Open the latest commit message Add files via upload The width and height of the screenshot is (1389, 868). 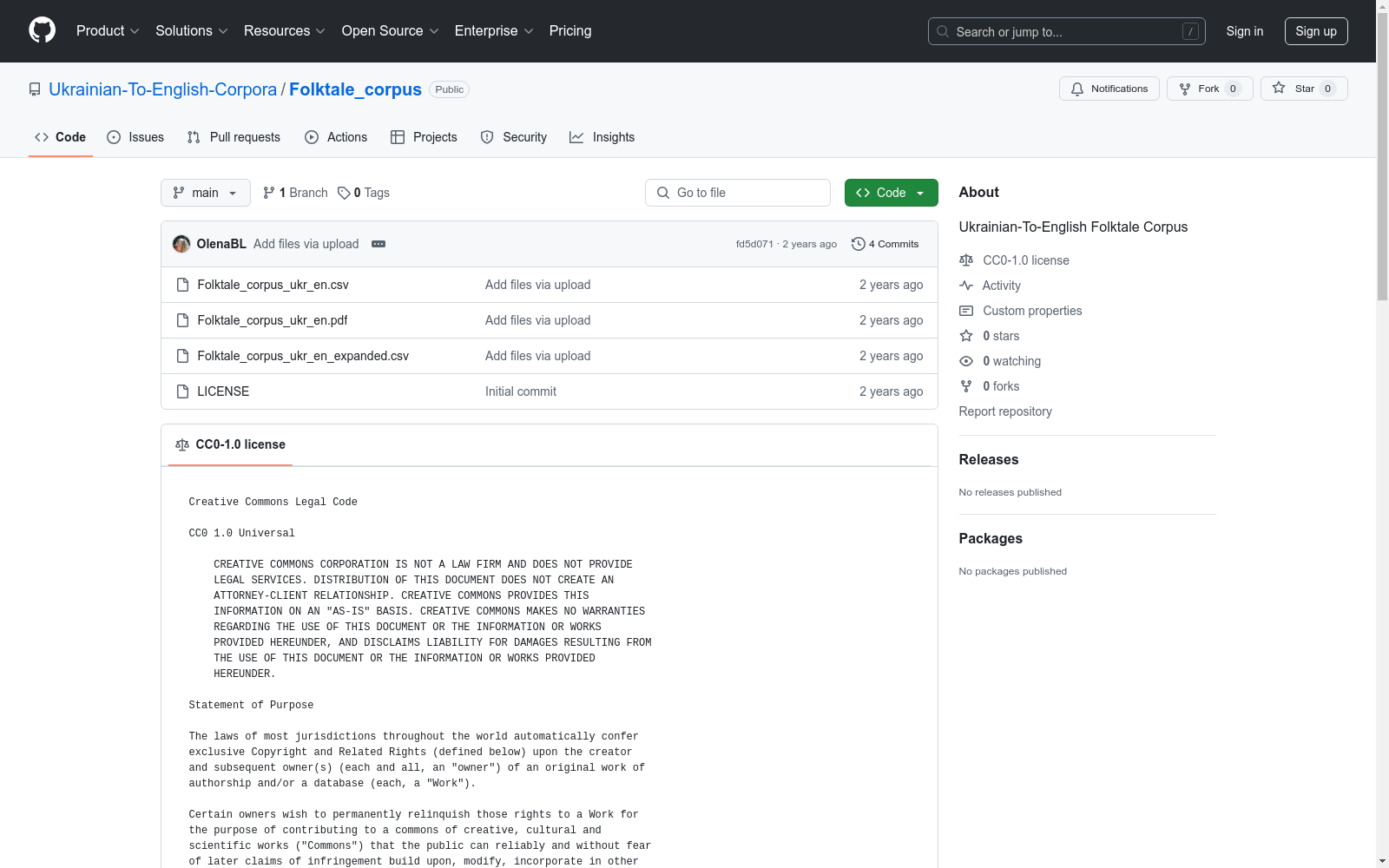306,244
